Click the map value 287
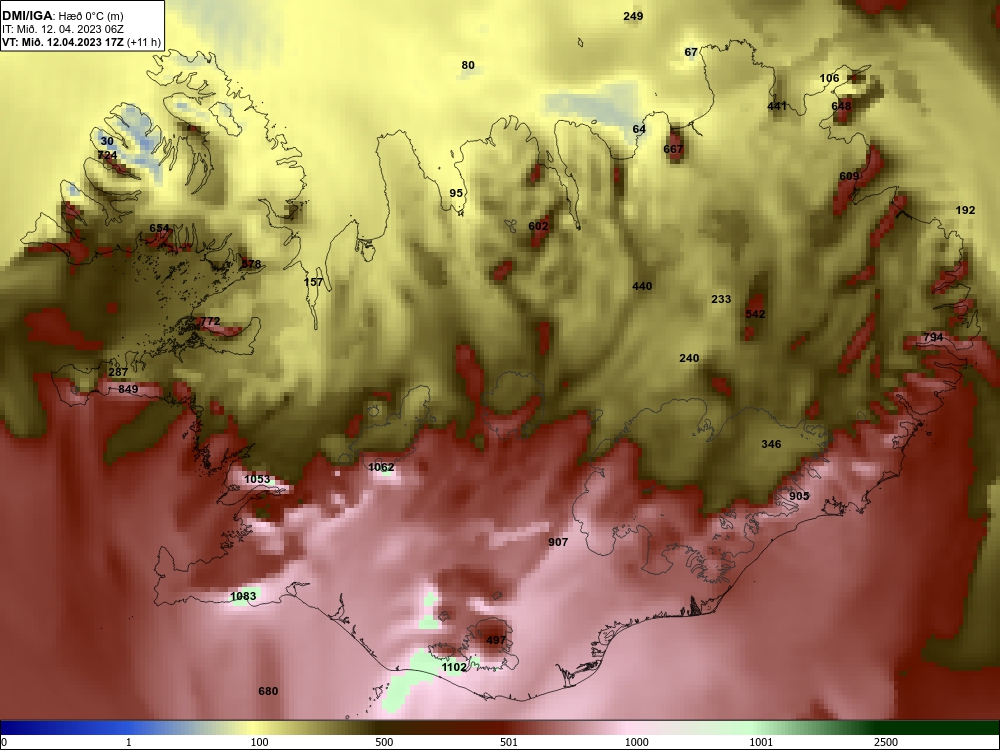This screenshot has width=1000, height=750. click(x=118, y=372)
